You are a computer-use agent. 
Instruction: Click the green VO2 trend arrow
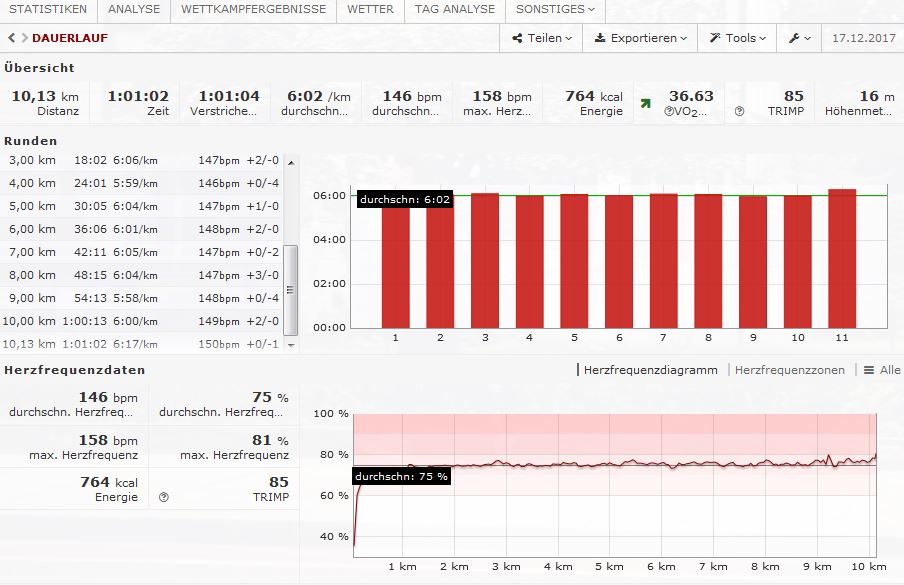(647, 103)
